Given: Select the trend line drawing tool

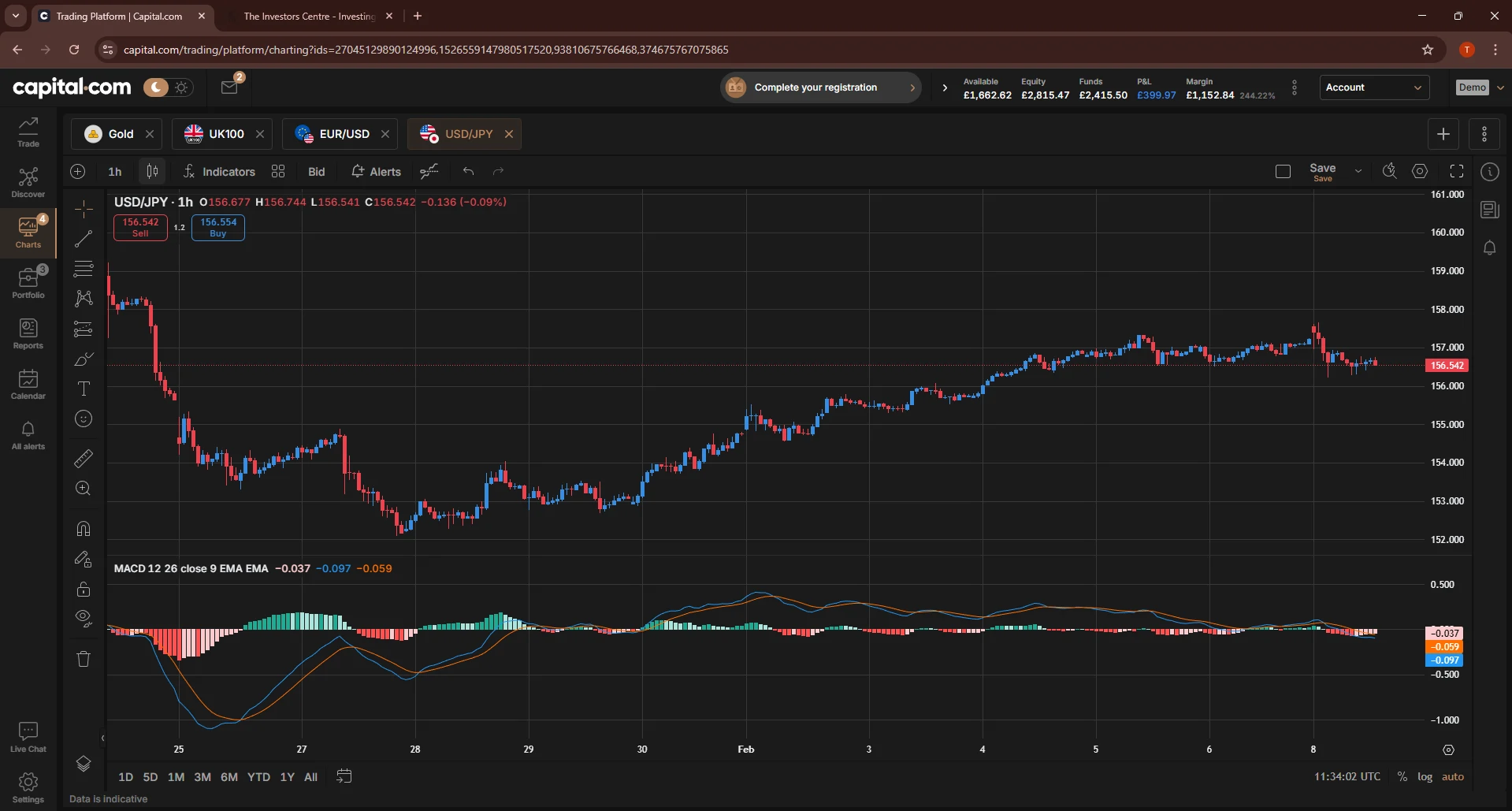Looking at the screenshot, I should [83, 239].
